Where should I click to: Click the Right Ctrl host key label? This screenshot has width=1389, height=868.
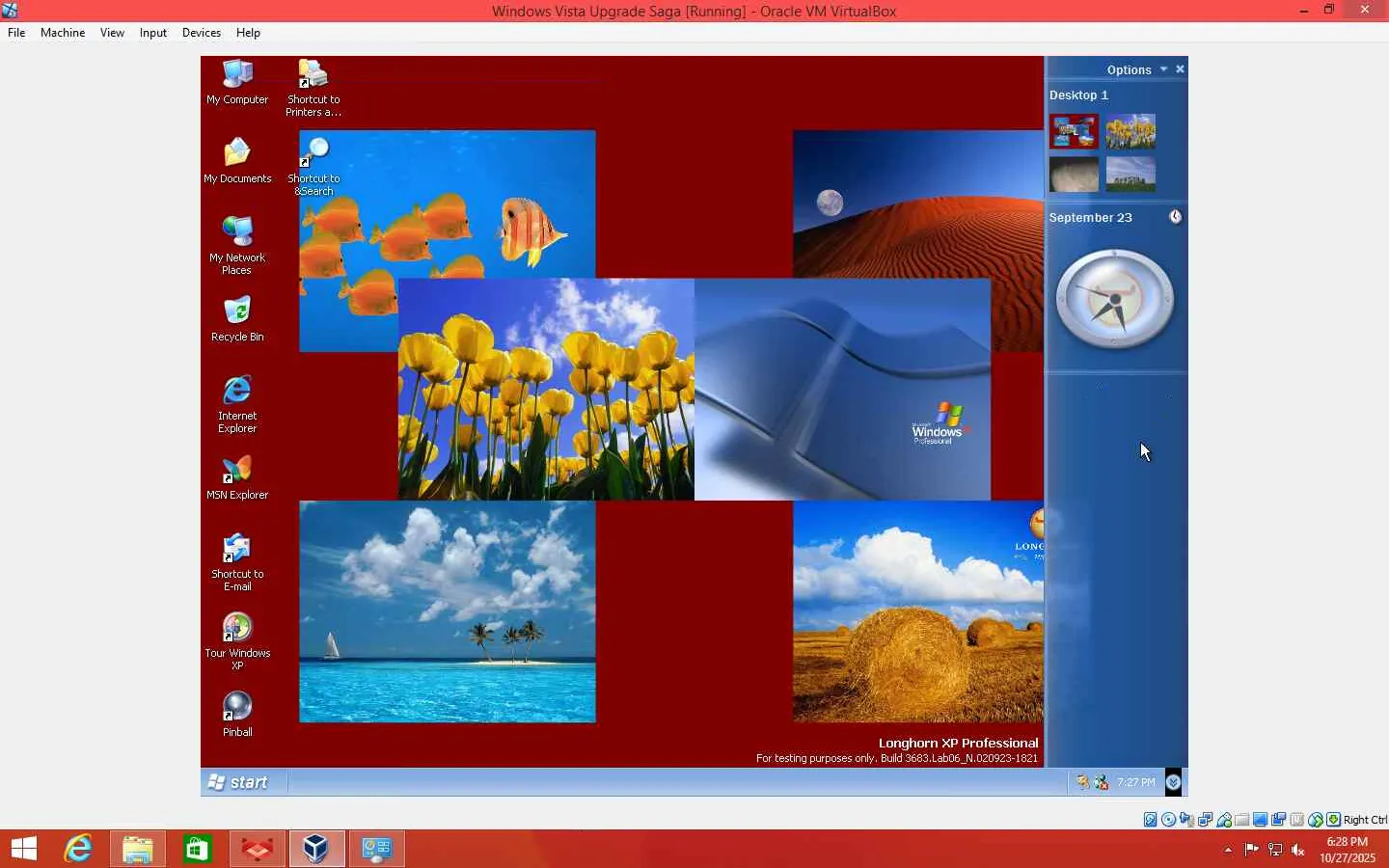click(1365, 820)
